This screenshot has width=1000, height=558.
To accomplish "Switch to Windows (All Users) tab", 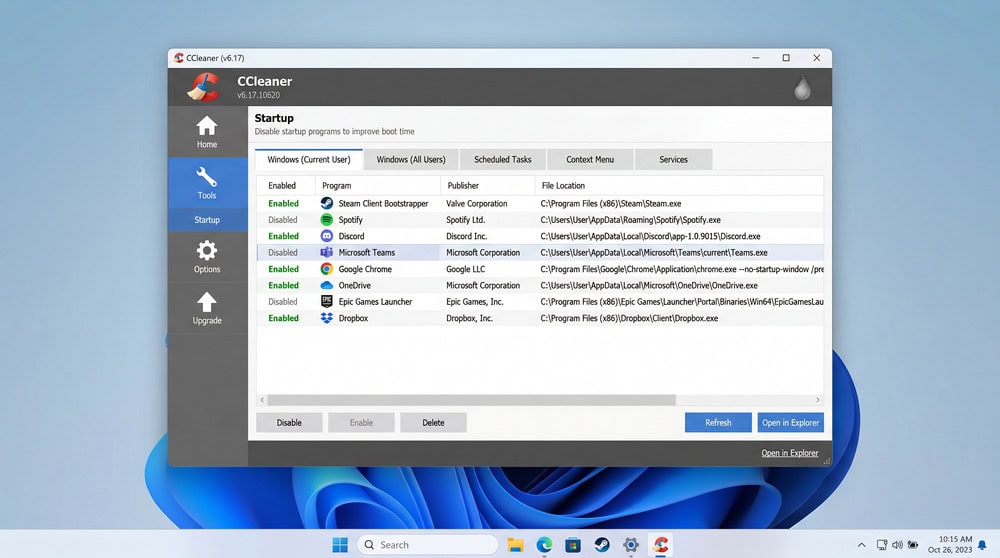I will point(411,159).
